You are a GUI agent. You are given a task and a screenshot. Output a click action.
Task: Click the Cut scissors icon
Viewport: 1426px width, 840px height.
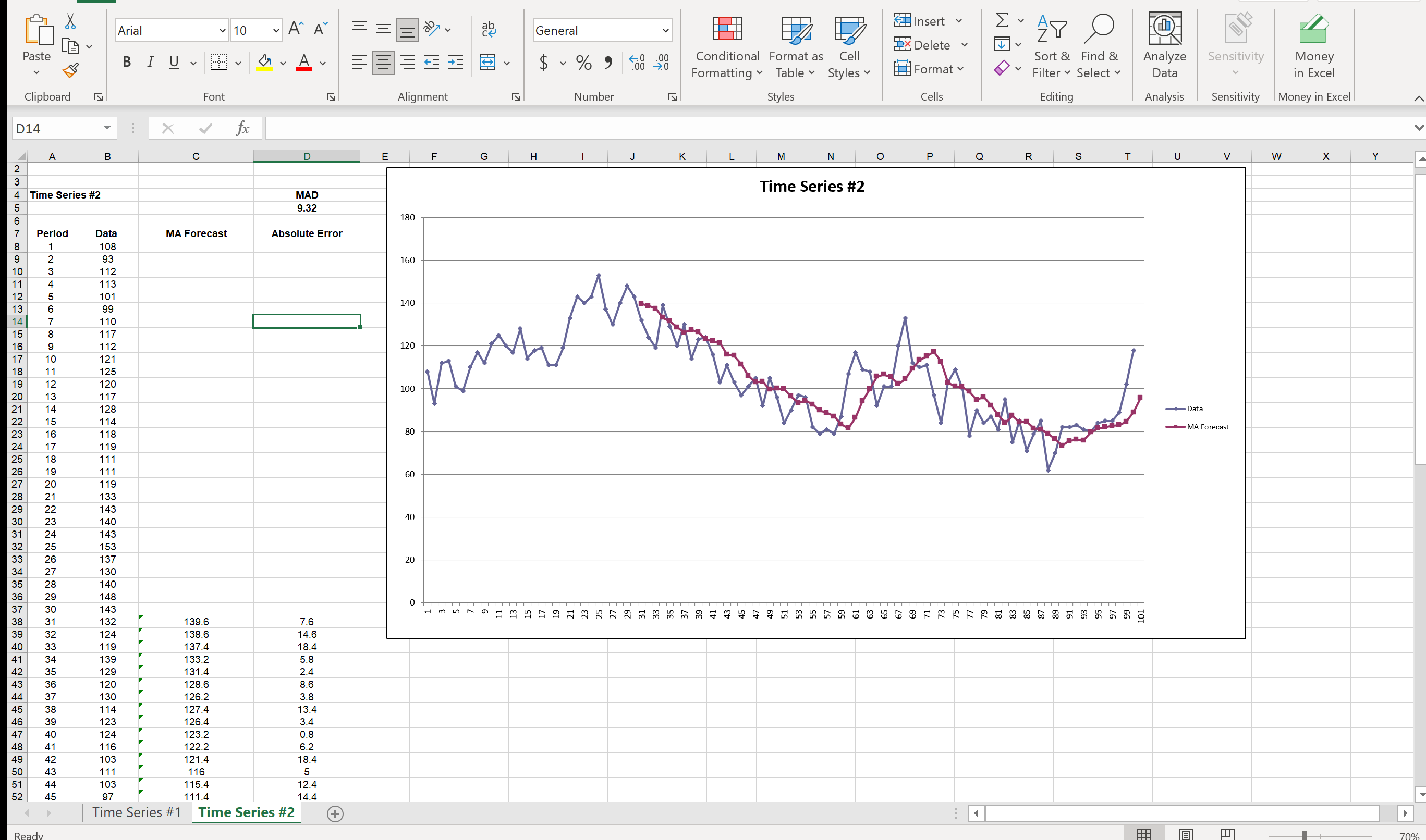(x=70, y=21)
